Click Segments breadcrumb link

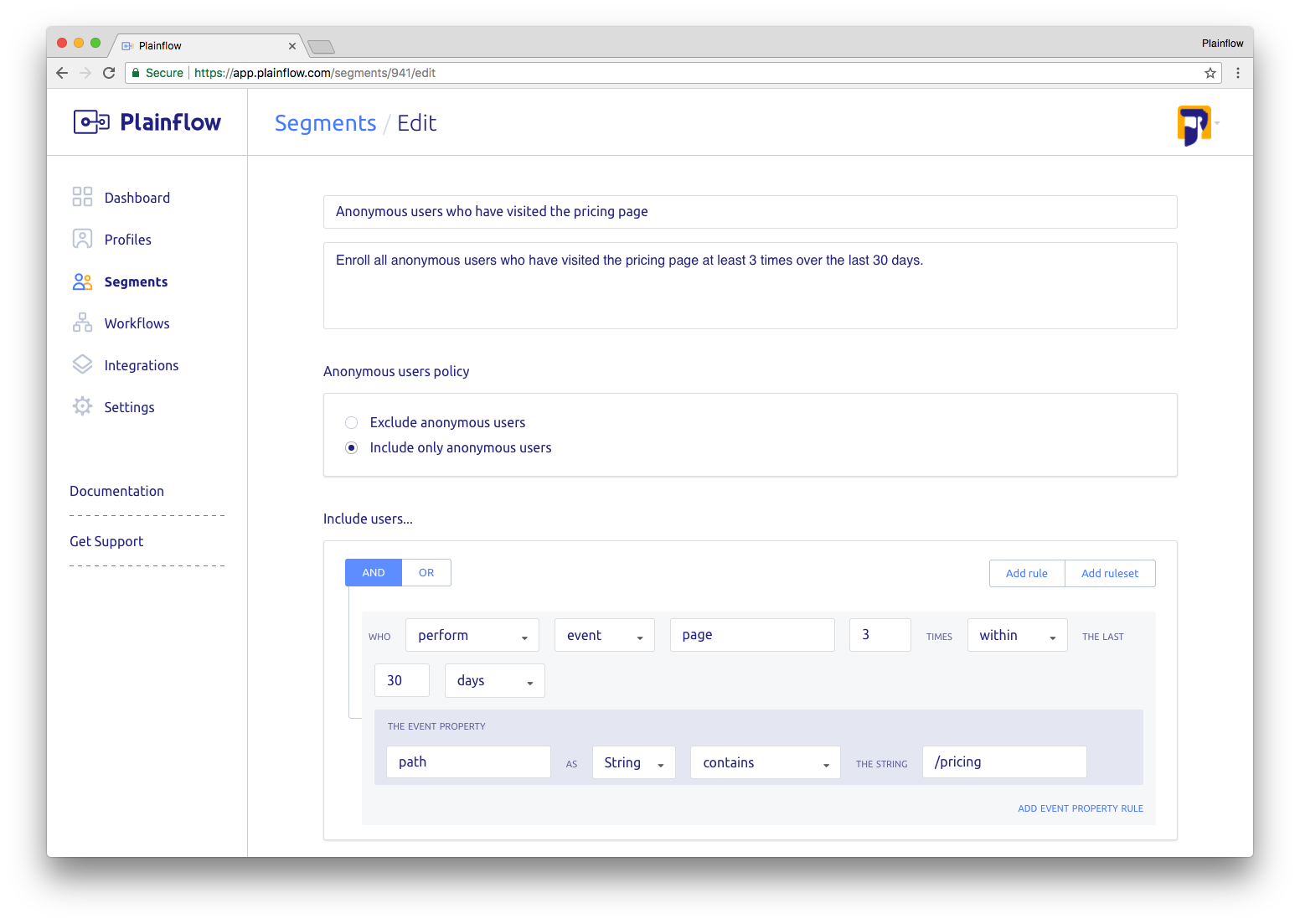326,123
